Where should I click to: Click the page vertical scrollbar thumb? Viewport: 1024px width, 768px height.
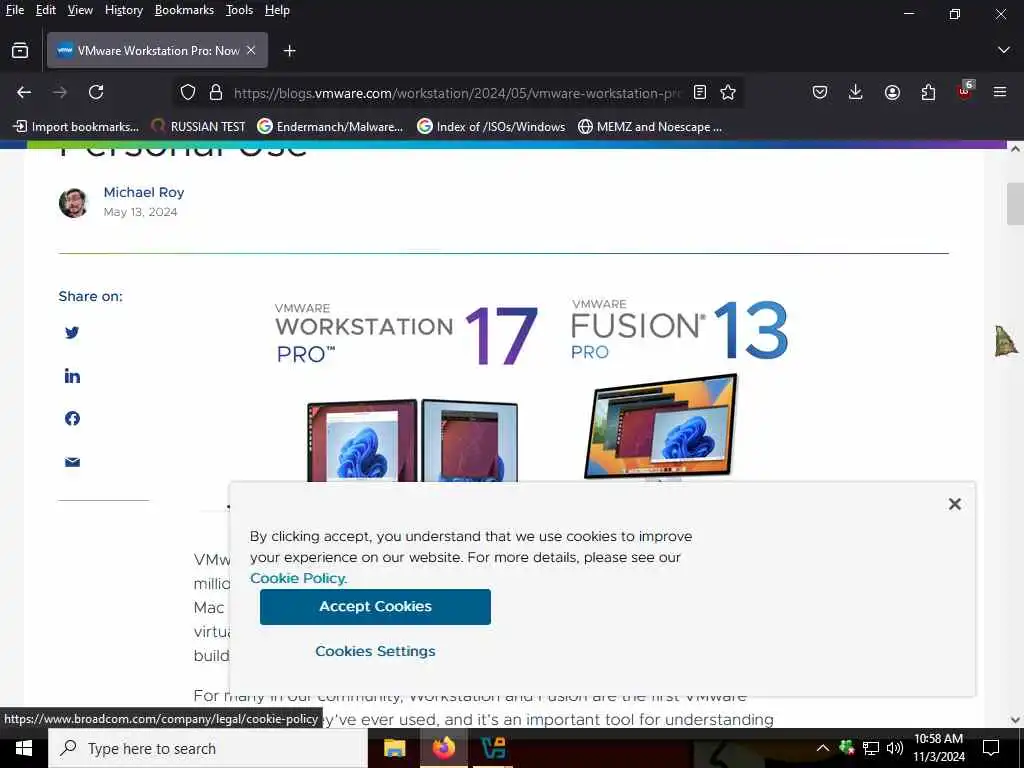[1015, 204]
